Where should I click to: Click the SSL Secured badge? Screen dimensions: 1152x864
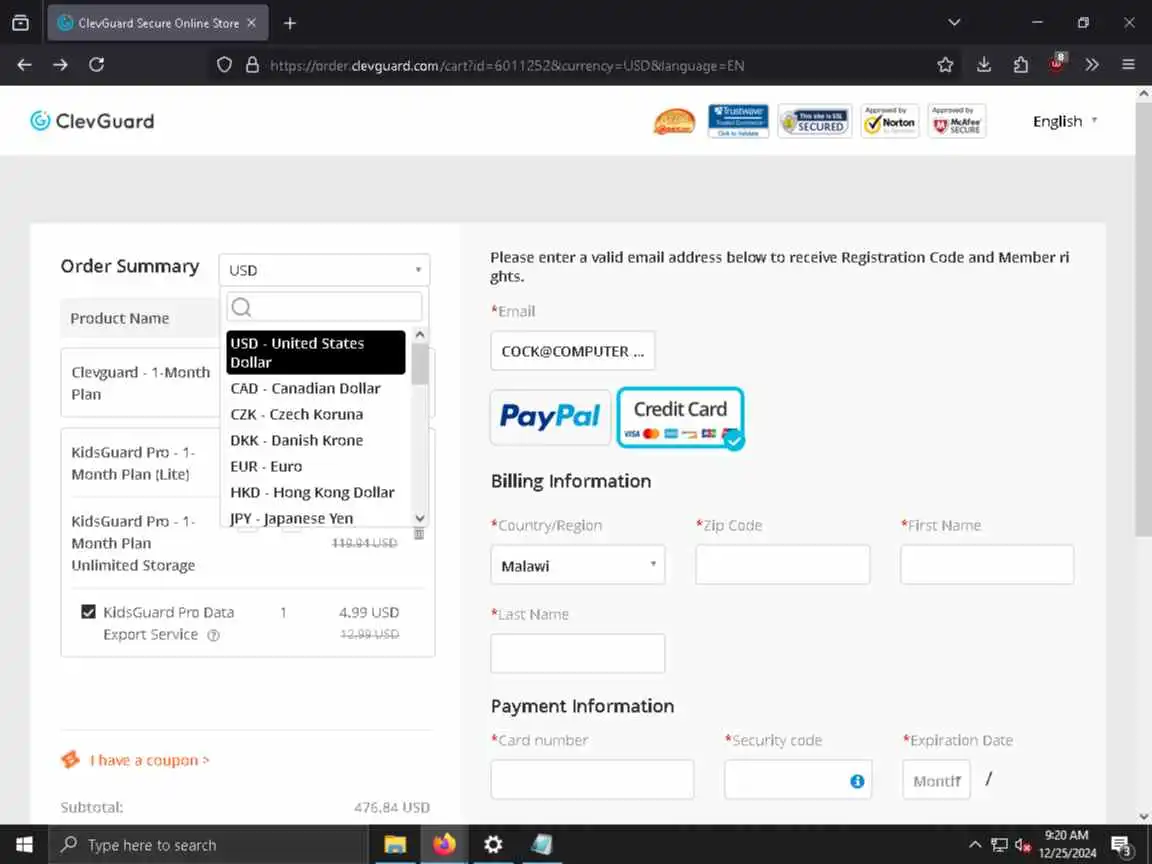click(x=815, y=121)
